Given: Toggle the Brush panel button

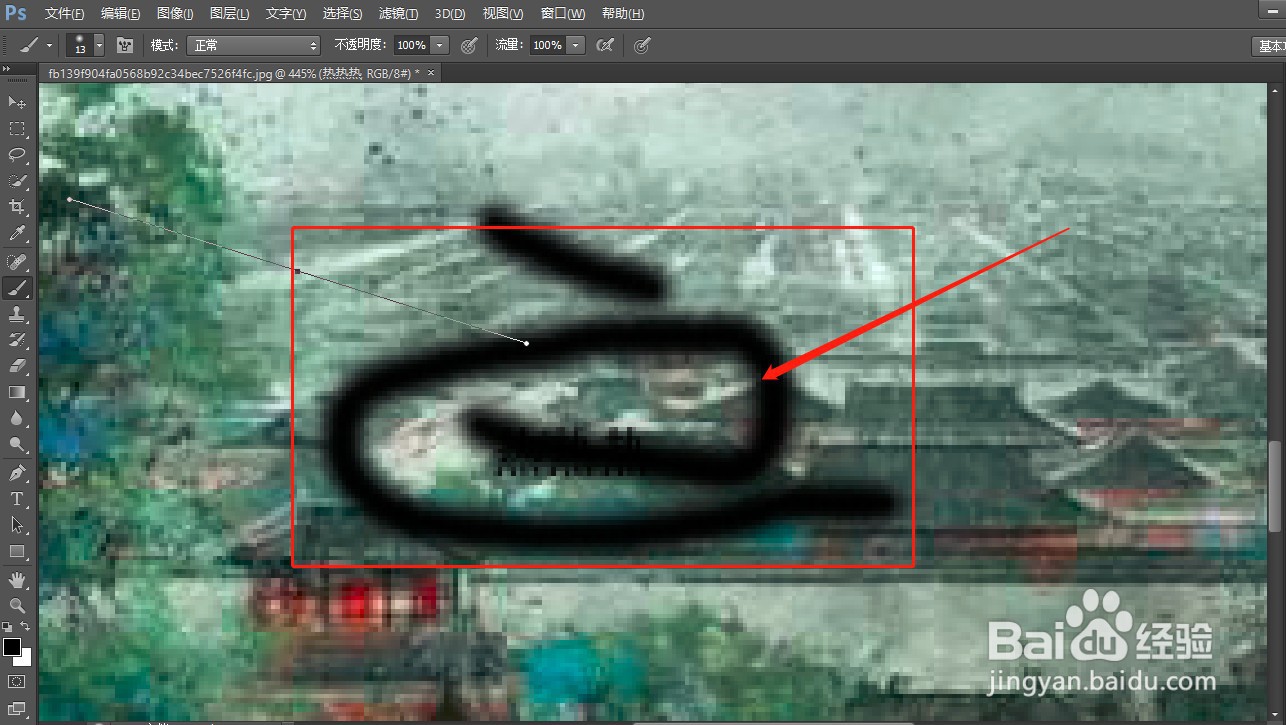Looking at the screenshot, I should coord(125,45).
